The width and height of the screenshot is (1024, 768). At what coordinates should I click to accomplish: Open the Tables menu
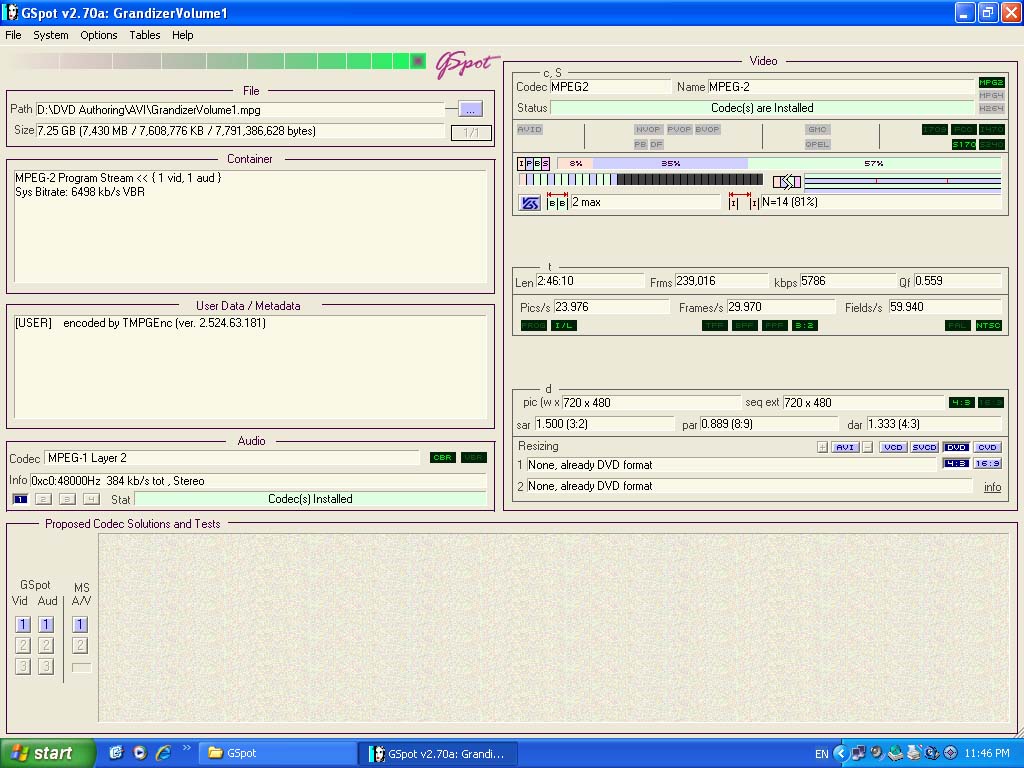[x=144, y=35]
